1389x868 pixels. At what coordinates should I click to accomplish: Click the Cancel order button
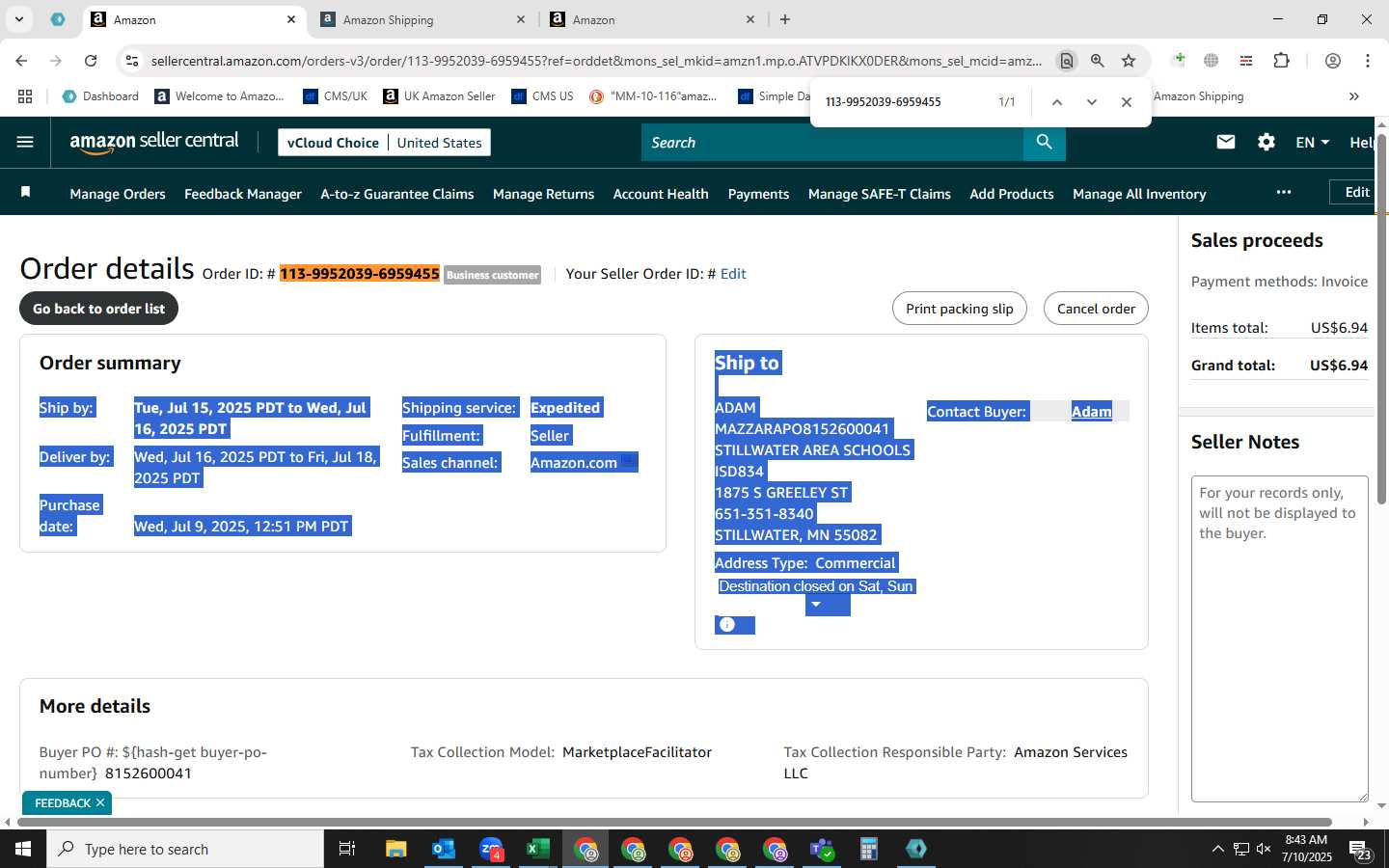1096,309
